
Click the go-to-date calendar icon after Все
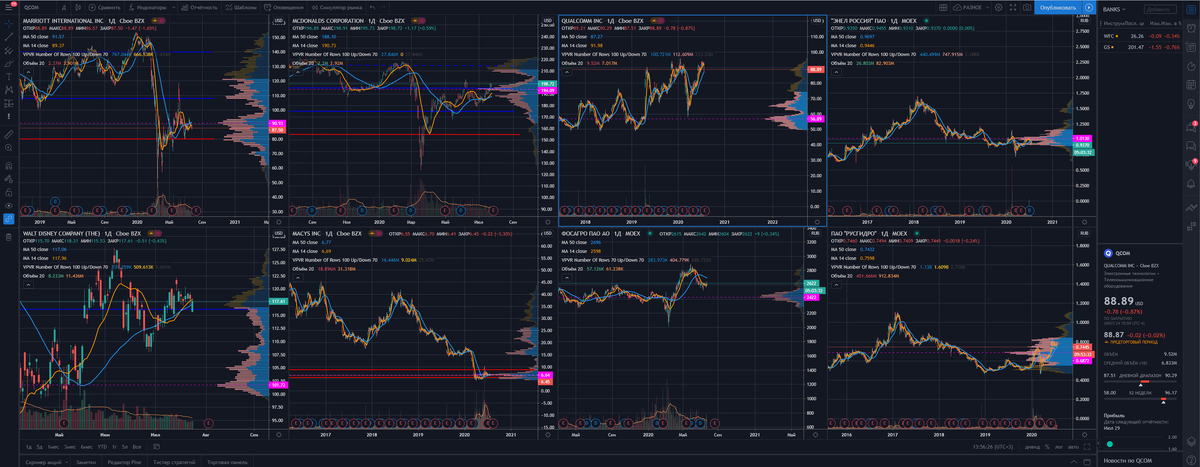(x=156, y=447)
